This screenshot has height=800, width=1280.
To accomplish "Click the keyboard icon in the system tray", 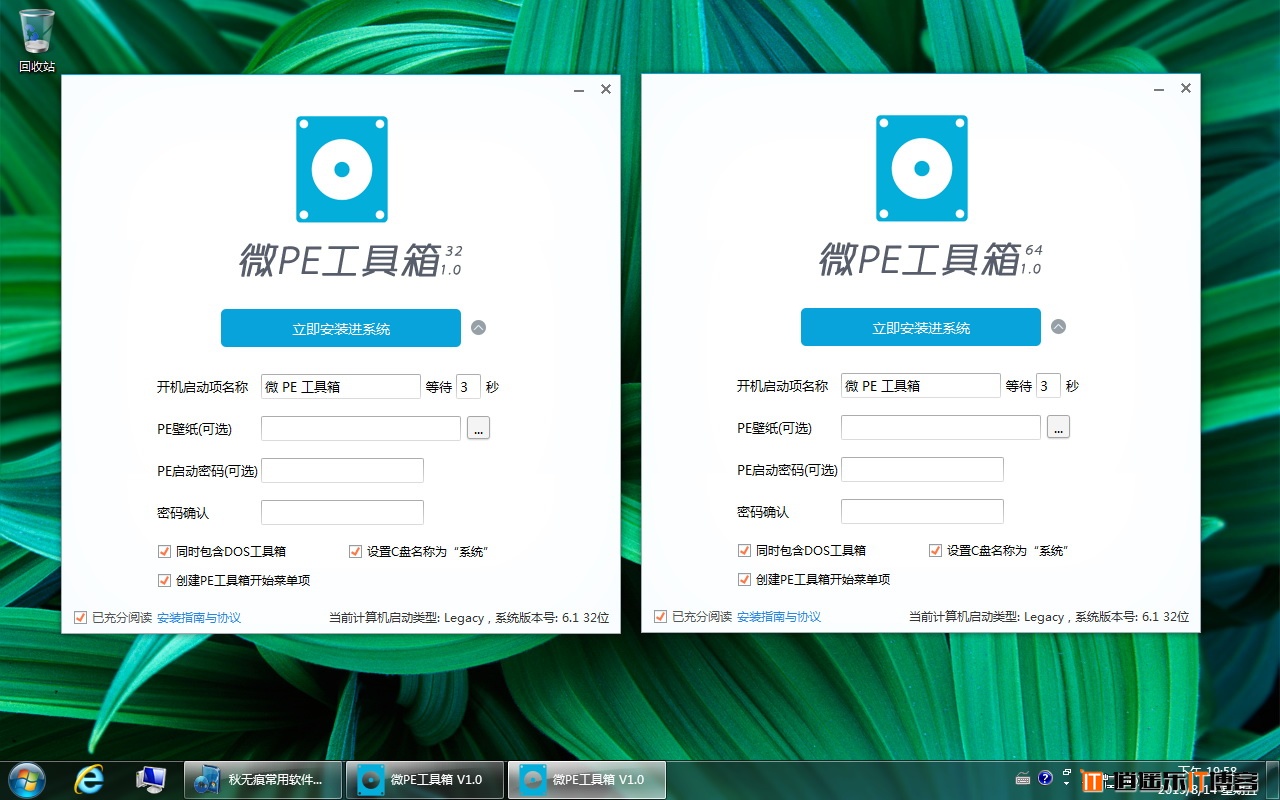I will [x=1023, y=779].
